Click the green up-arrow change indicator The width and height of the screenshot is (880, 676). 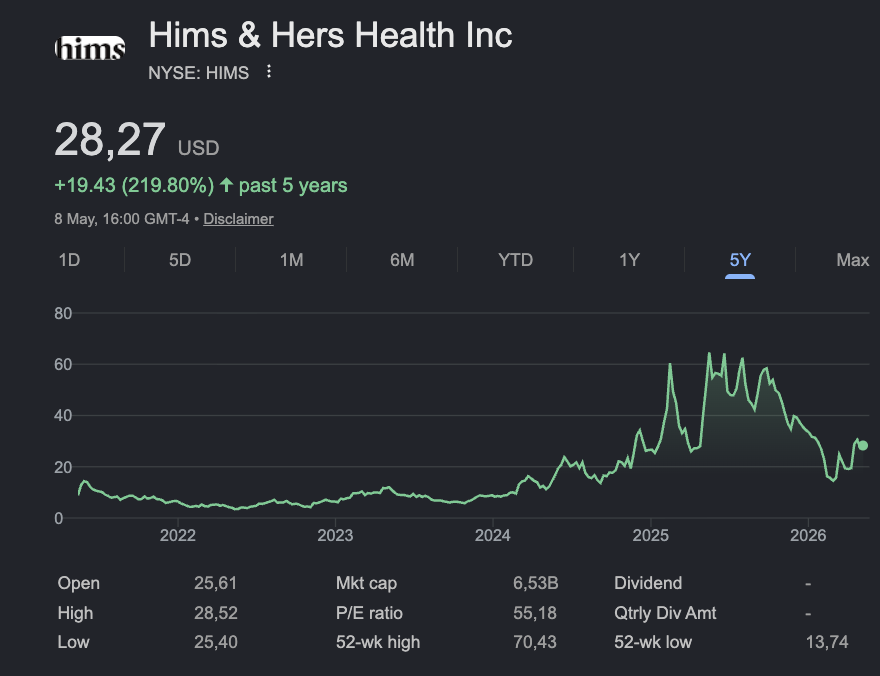coord(226,185)
